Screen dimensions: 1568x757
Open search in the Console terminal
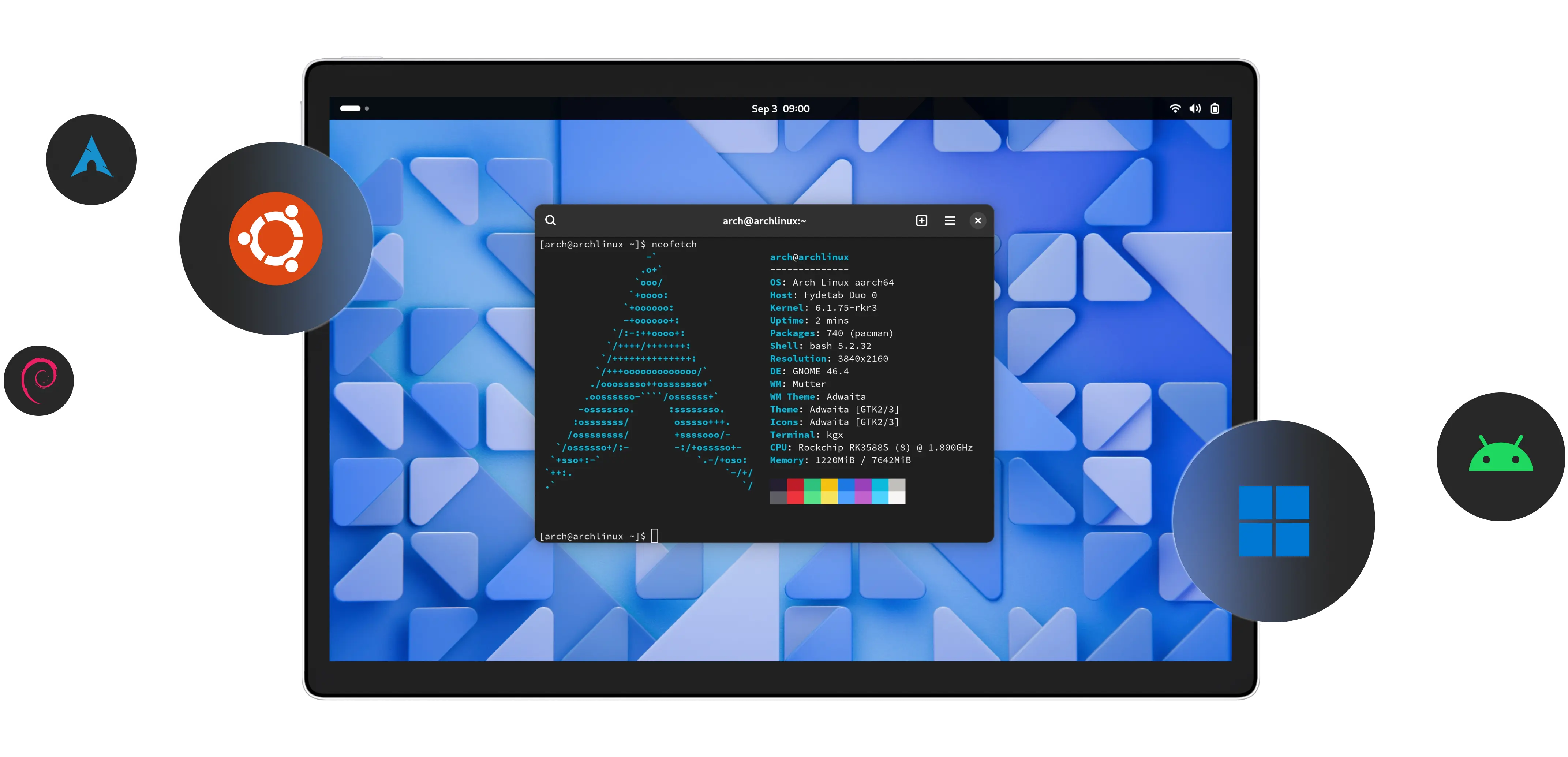tap(551, 220)
